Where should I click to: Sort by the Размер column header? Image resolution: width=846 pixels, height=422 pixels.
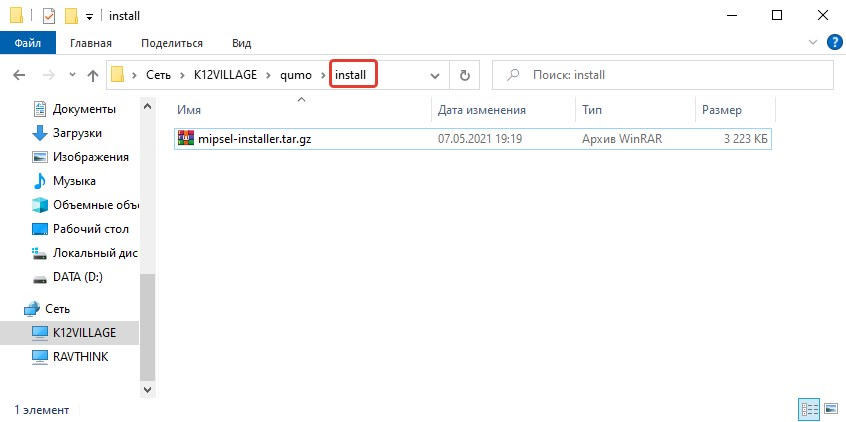point(722,110)
